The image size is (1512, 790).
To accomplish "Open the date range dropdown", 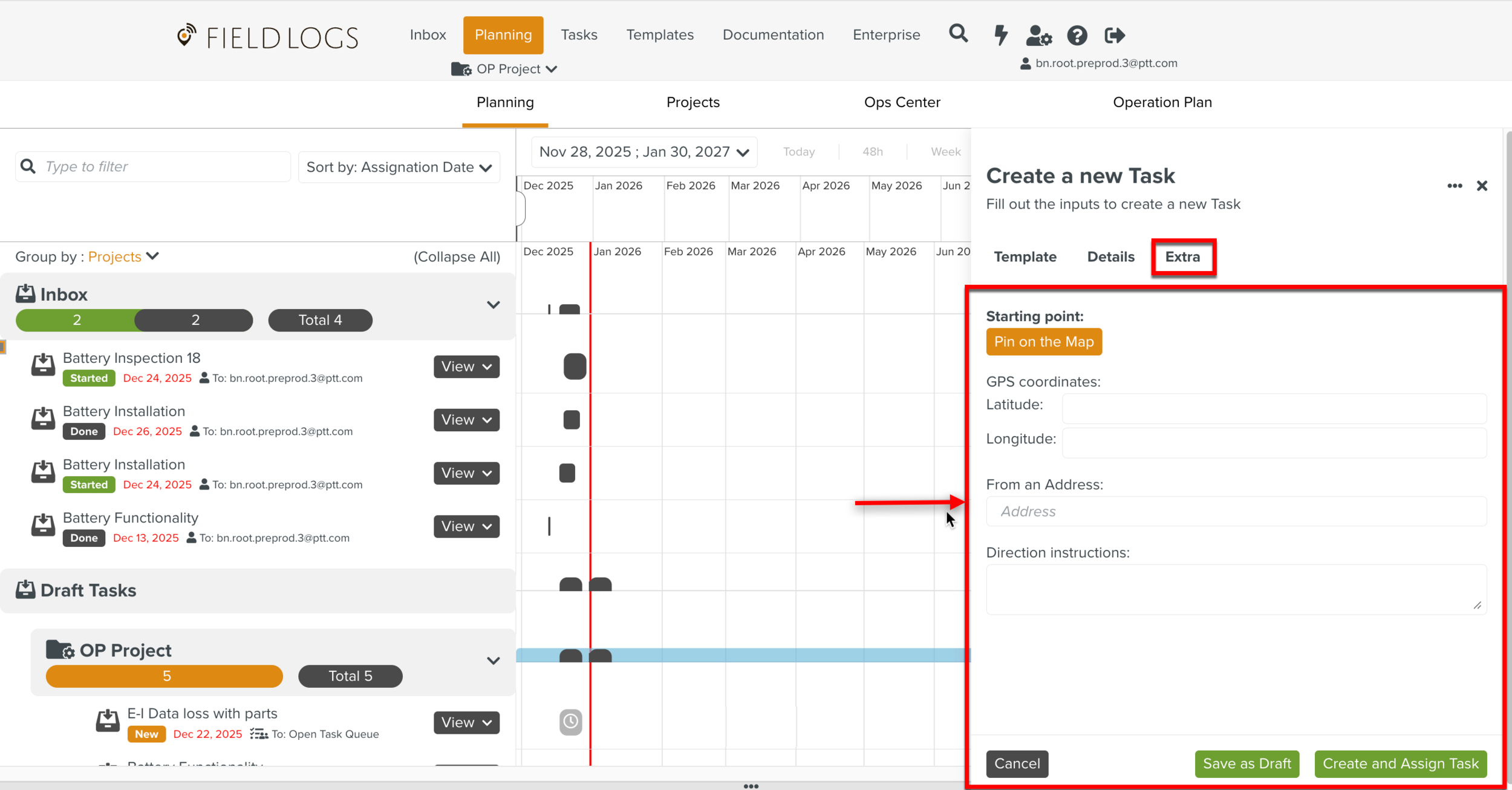I will (644, 152).
